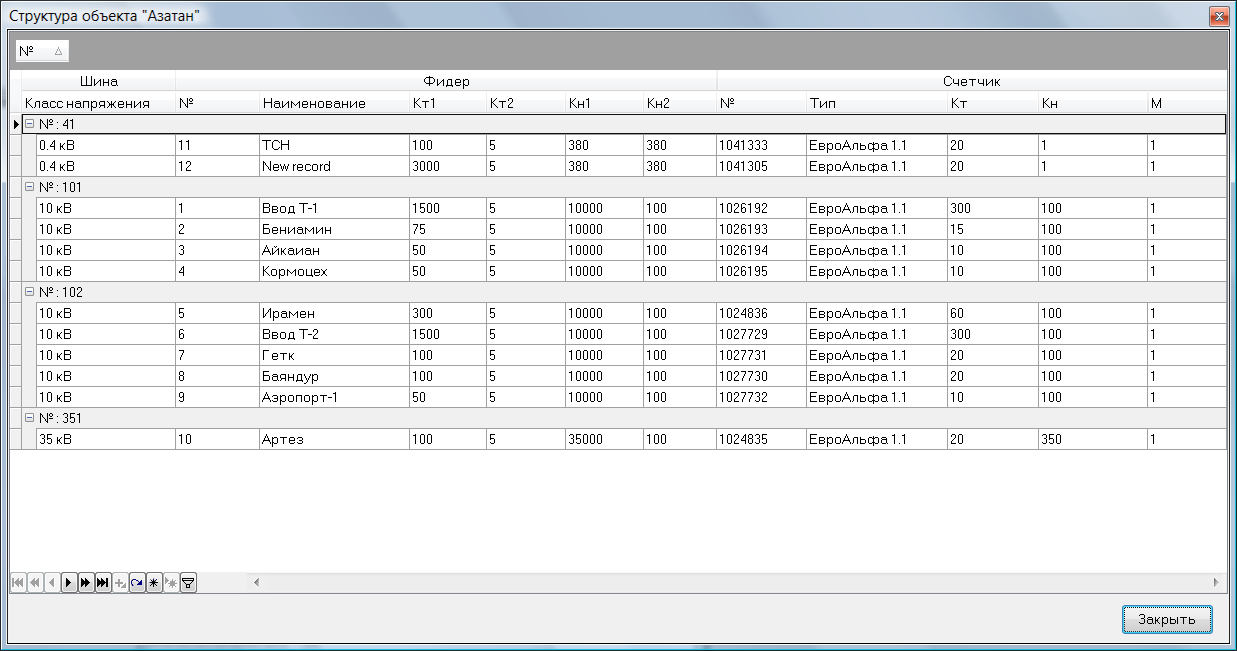Collapse the № : 41 group
The width and height of the screenshot is (1237, 651).
(29, 124)
